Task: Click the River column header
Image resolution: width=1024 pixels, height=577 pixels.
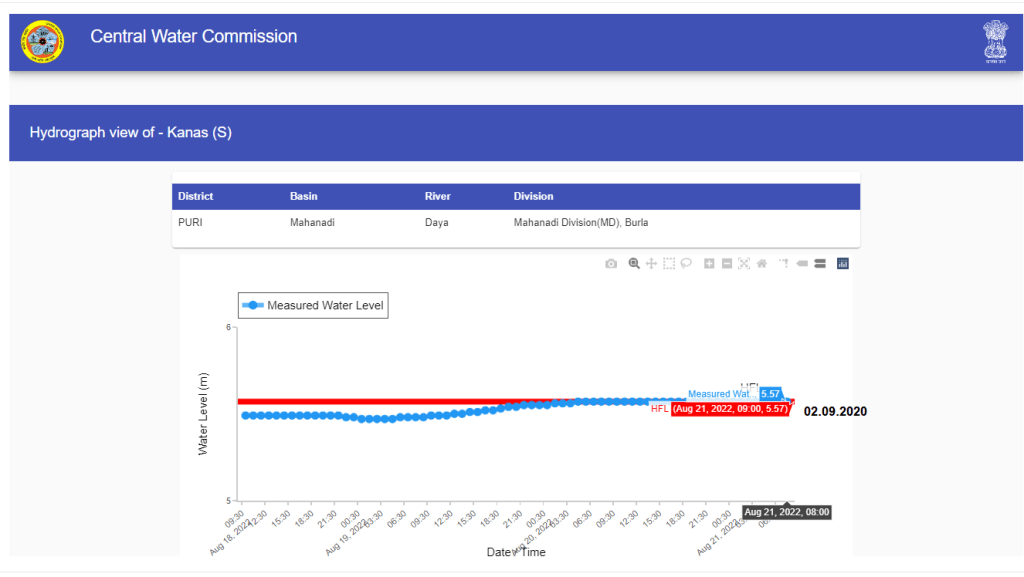Action: pos(437,196)
